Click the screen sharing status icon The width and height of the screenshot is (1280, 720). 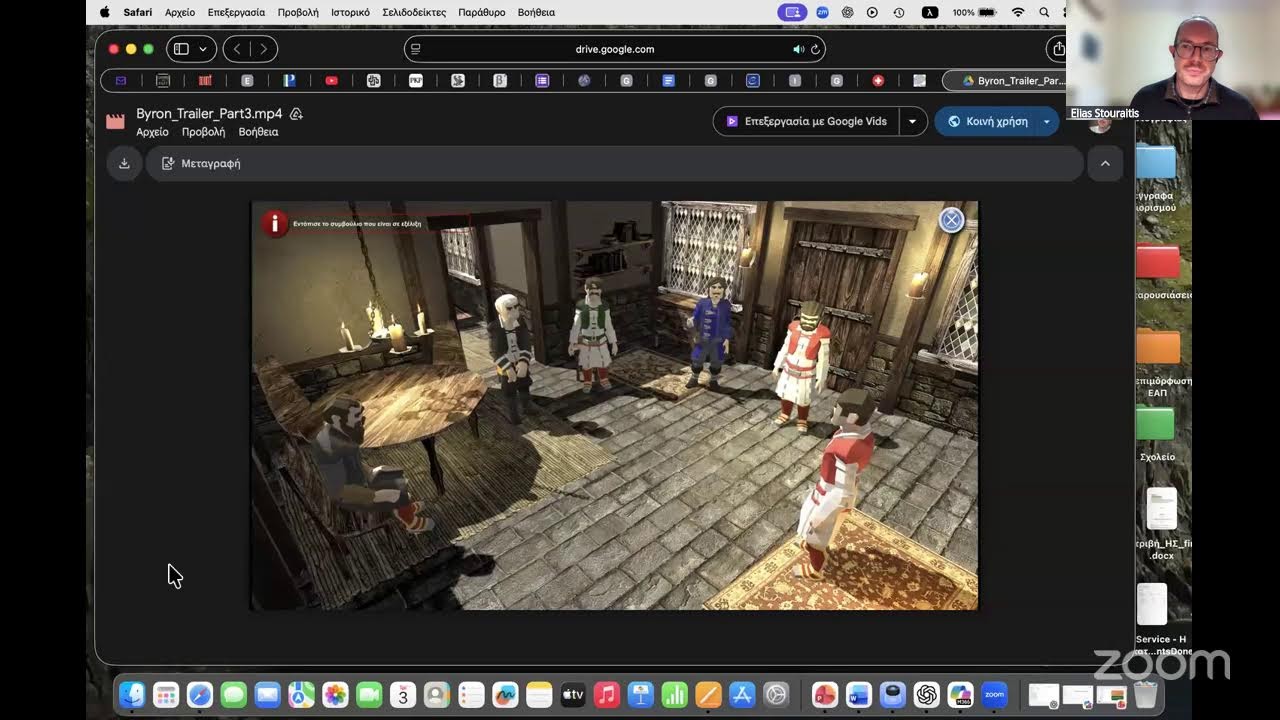pyautogui.click(x=793, y=12)
